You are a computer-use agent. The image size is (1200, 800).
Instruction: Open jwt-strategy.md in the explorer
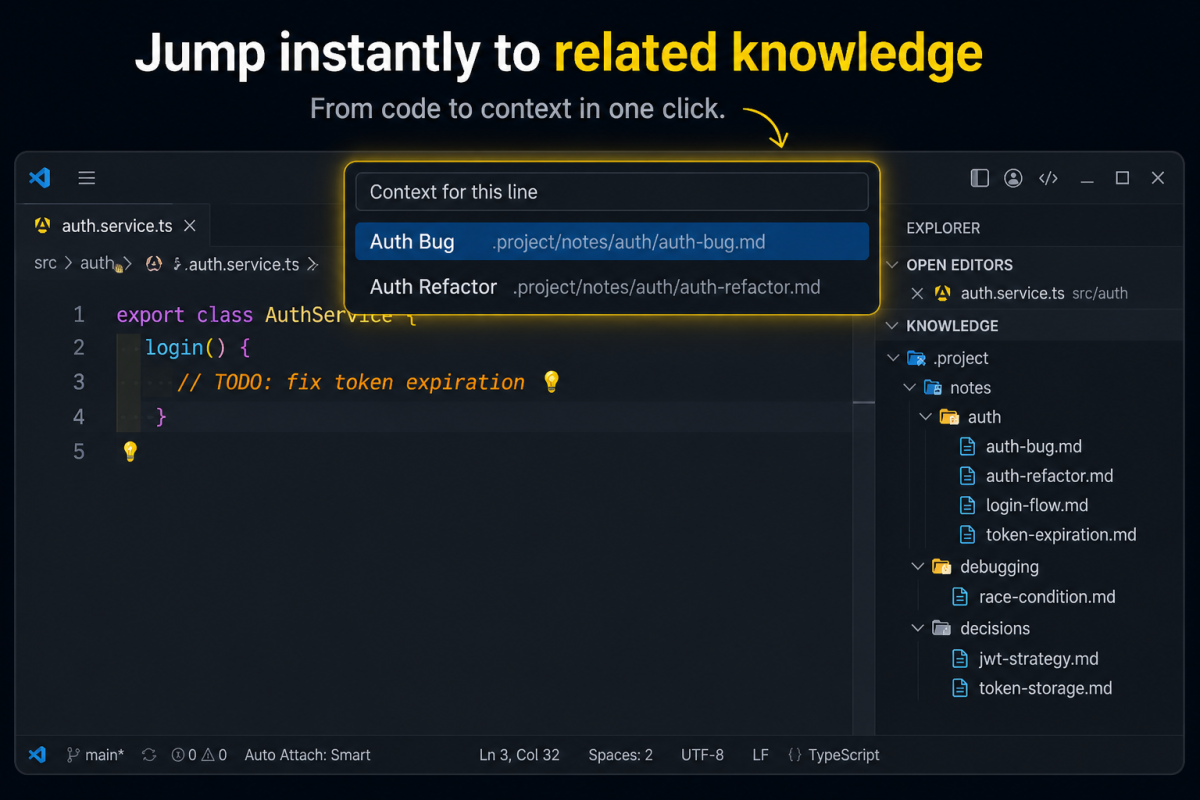tap(1038, 659)
